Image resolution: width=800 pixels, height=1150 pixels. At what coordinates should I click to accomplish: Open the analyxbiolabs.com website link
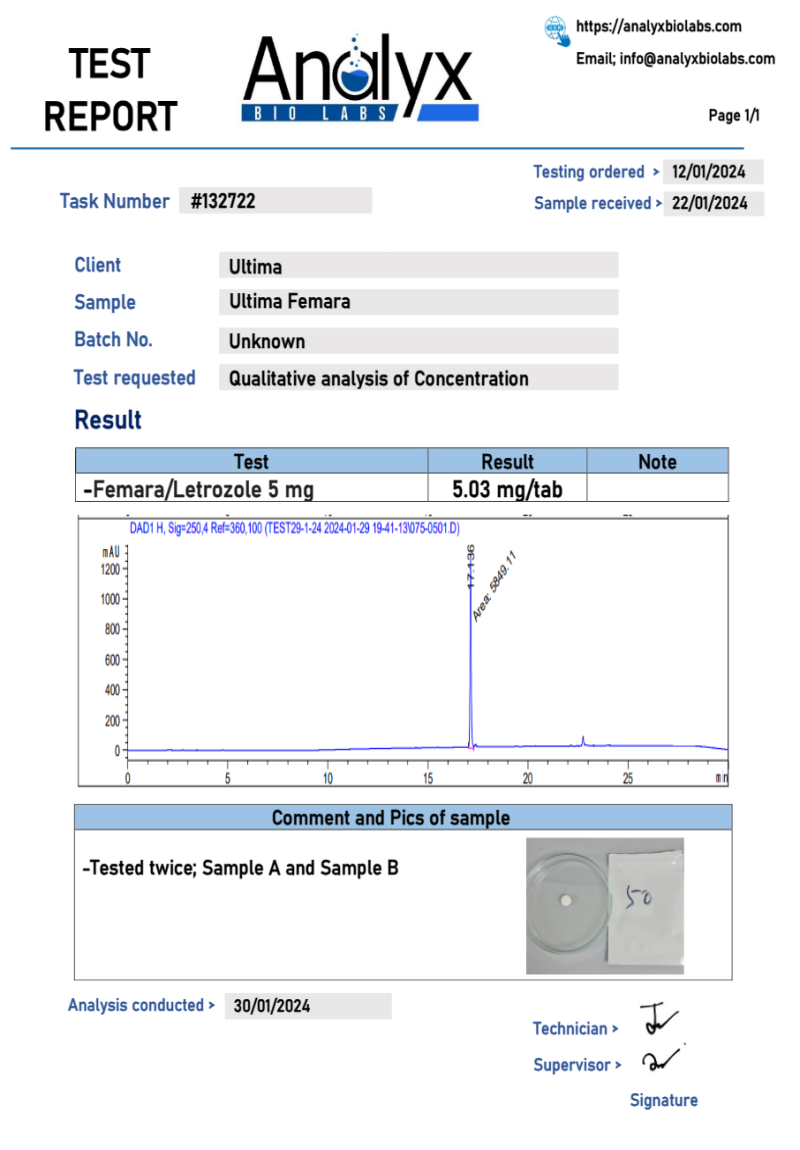[658, 27]
